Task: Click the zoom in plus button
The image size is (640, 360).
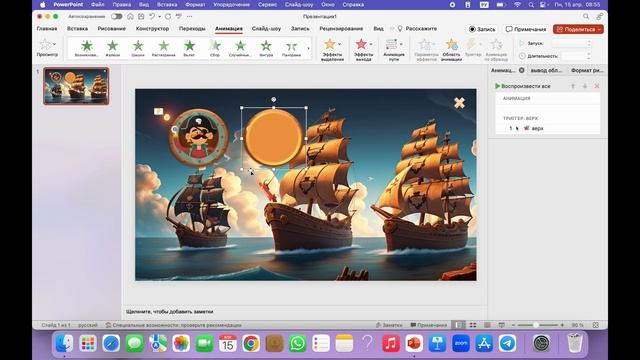Action: [x=562, y=325]
